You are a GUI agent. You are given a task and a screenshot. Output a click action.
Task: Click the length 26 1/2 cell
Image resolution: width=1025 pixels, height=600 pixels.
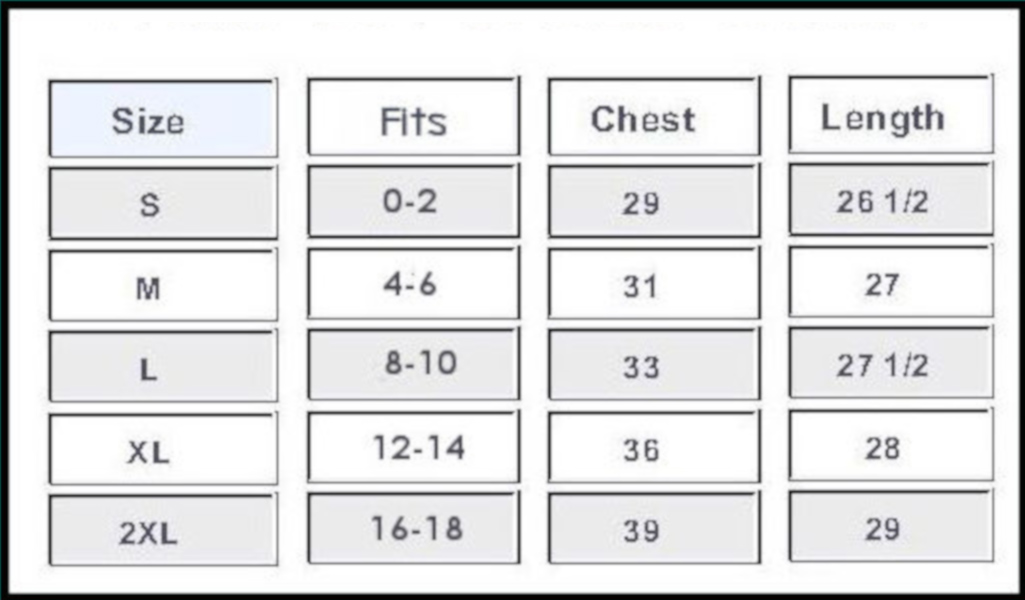[x=891, y=199]
